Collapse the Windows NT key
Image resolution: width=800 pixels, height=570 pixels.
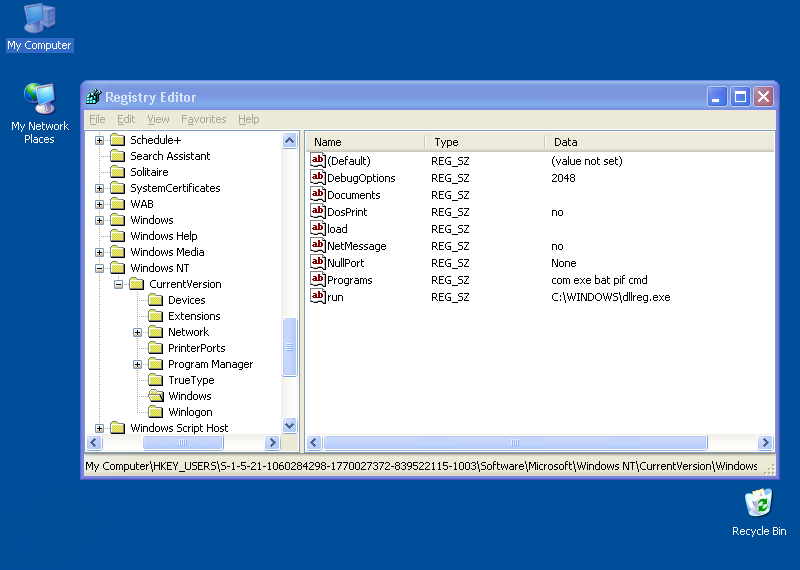(x=99, y=268)
